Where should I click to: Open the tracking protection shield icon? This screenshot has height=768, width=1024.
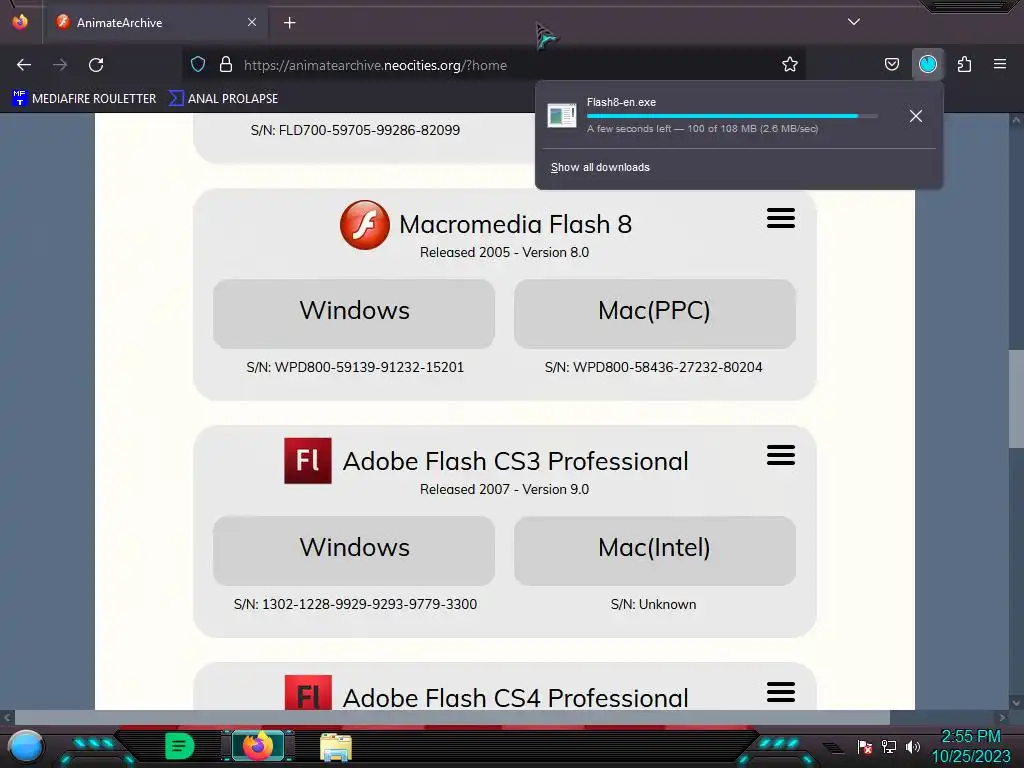pos(198,65)
